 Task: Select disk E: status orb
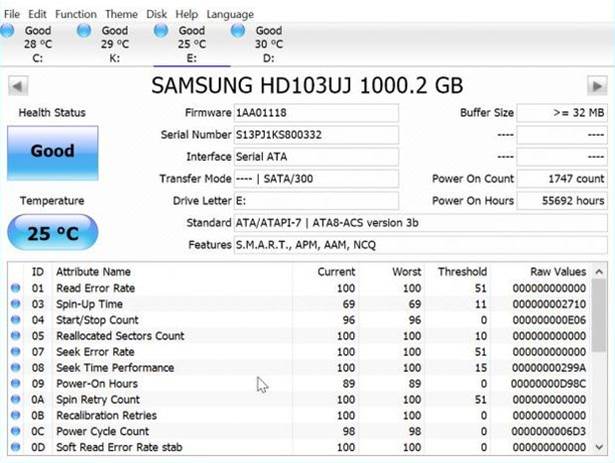coord(161,31)
